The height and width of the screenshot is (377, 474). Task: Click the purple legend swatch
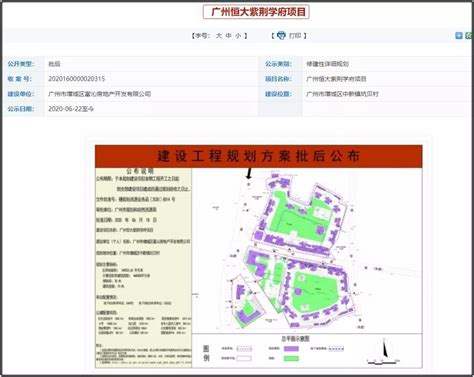(x=291, y=349)
